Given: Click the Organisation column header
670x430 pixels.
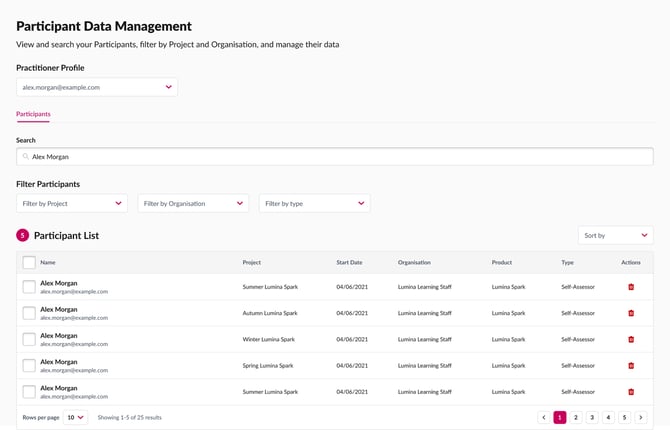Looking at the screenshot, I should point(414,262).
